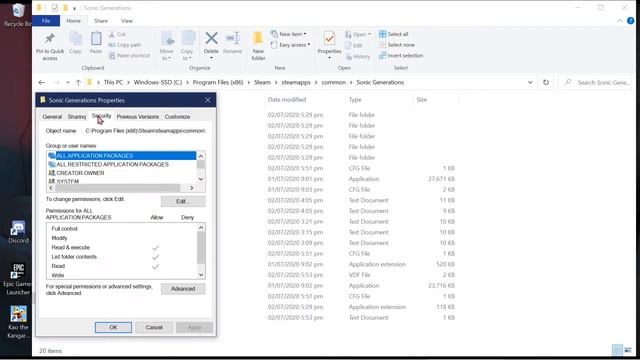Close the Sonic Generations Properties dialog
The width and height of the screenshot is (640, 360).
coord(207,100)
